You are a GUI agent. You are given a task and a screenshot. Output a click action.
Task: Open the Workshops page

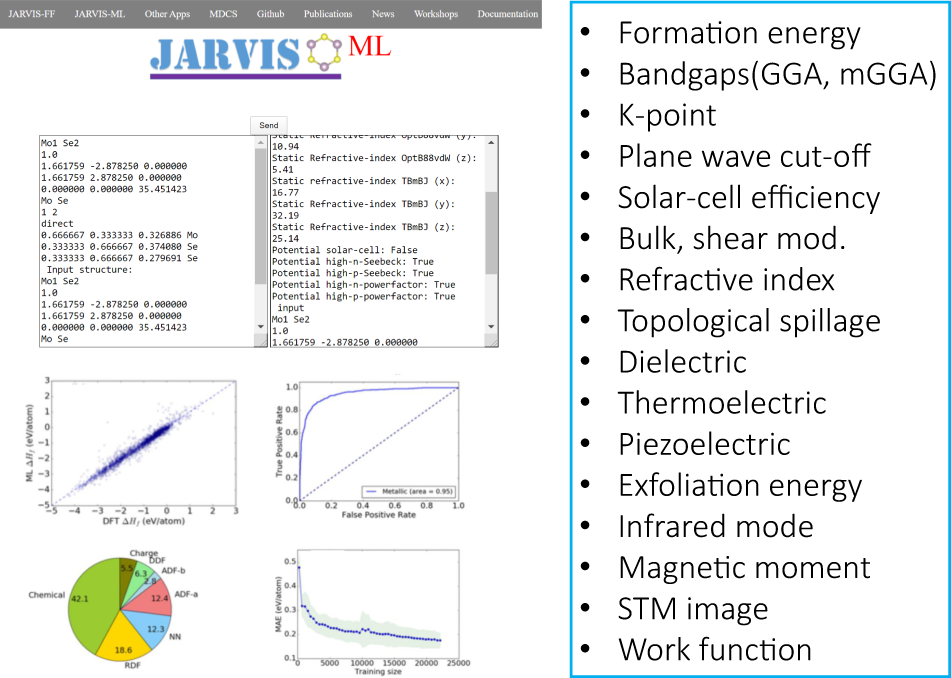pos(435,14)
